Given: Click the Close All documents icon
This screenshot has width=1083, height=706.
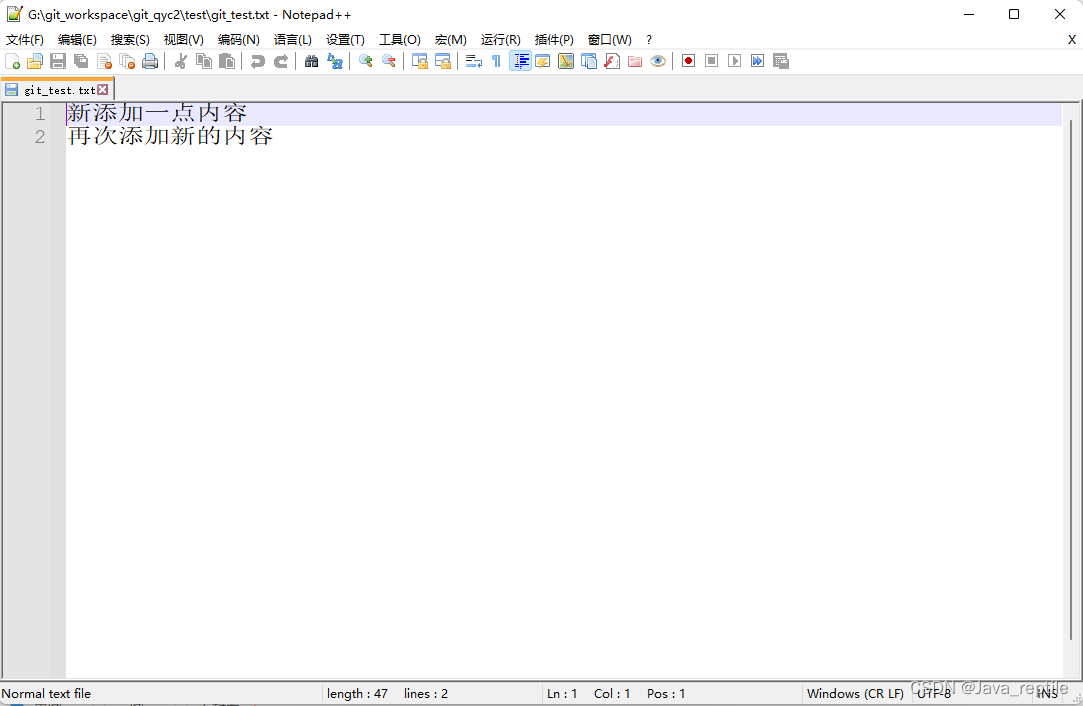Looking at the screenshot, I should pos(127,61).
